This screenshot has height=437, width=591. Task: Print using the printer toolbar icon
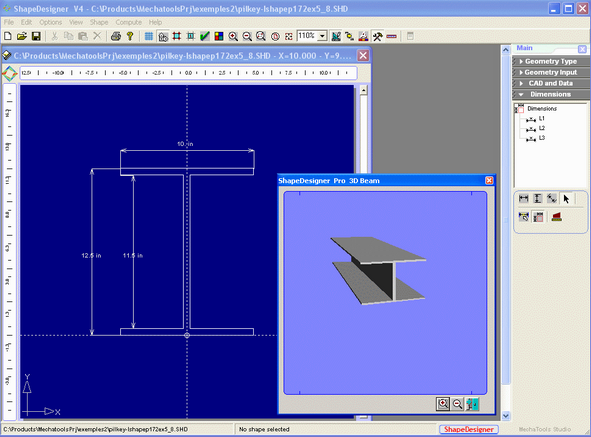(116, 36)
